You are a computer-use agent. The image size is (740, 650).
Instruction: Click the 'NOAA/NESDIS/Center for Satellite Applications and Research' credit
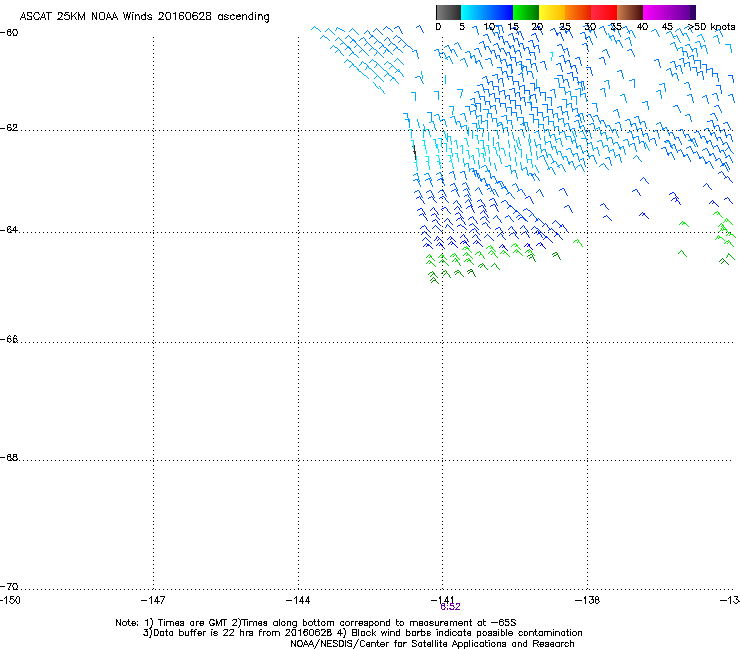click(x=432, y=644)
